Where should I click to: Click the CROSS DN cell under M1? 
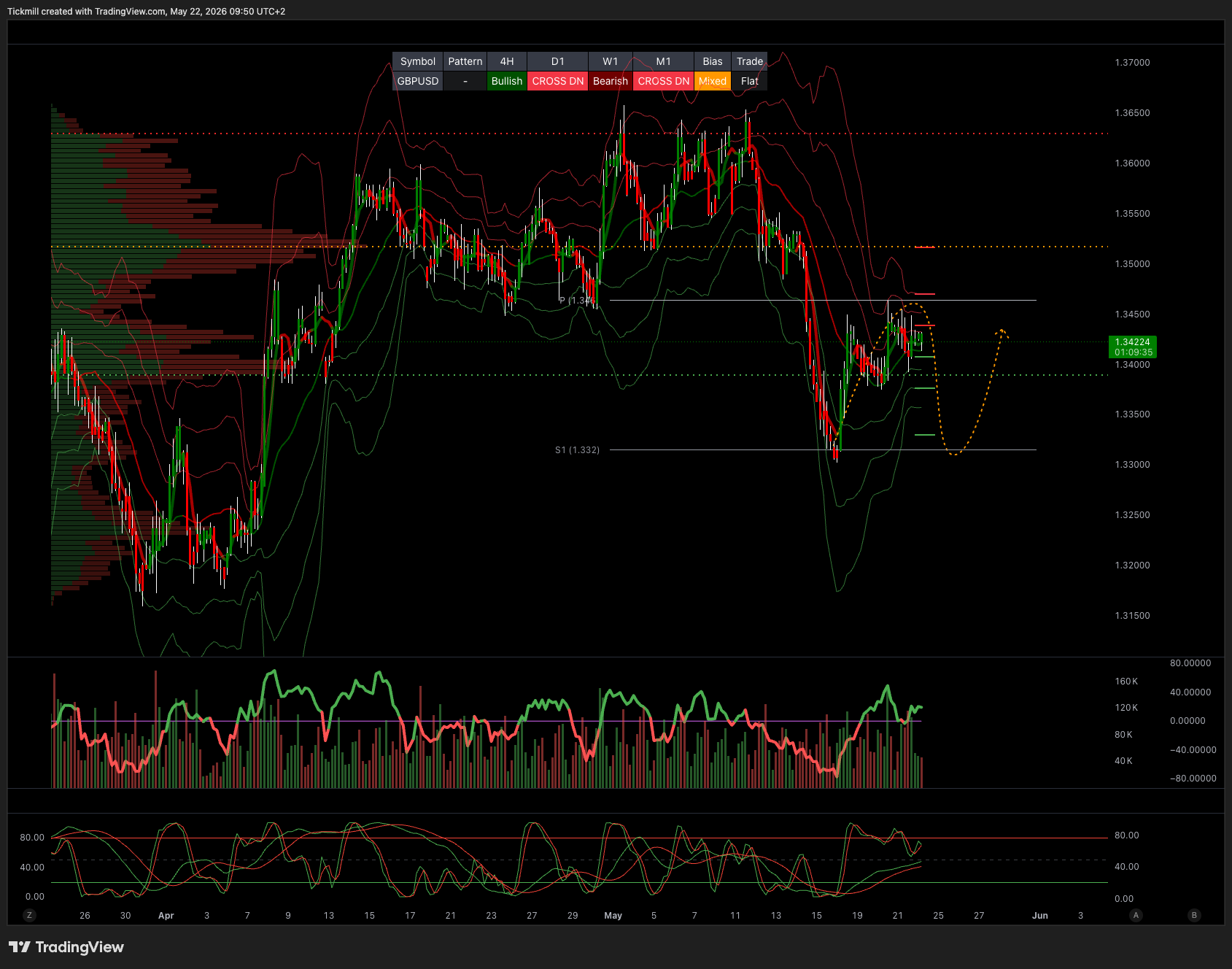pyautogui.click(x=664, y=81)
